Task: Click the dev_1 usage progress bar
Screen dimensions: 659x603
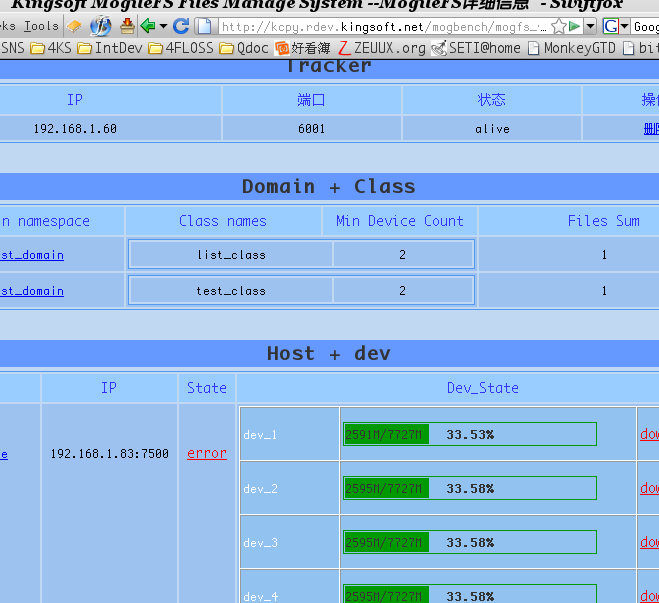Action: (469, 434)
